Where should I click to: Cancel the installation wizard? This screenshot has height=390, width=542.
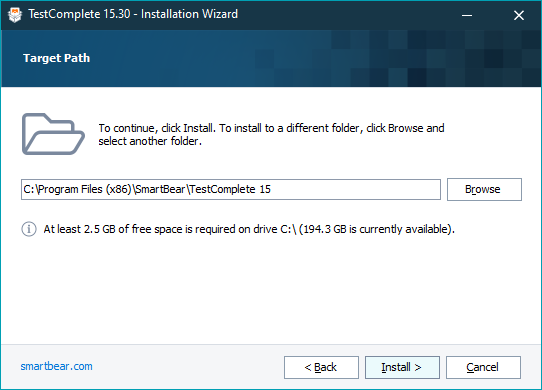click(483, 367)
